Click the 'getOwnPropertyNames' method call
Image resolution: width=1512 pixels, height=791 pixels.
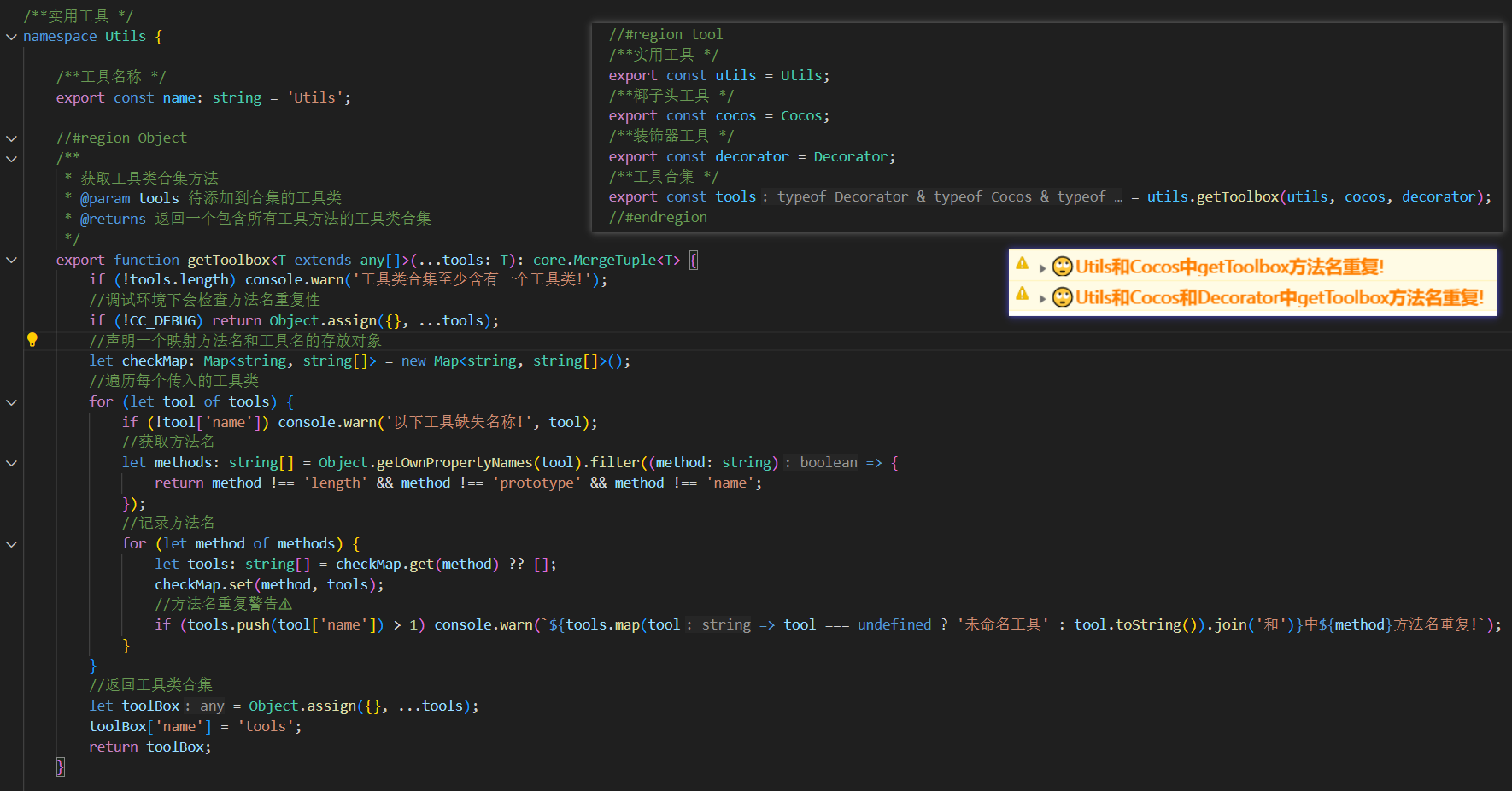coord(454,463)
